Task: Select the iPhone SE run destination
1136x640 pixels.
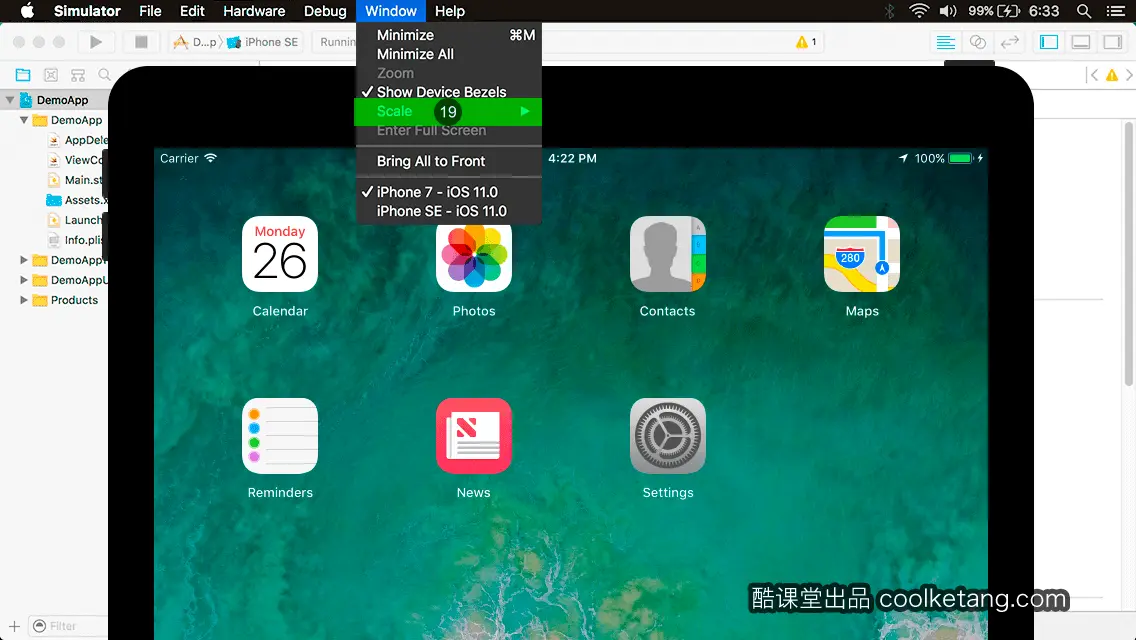Action: 263,42
